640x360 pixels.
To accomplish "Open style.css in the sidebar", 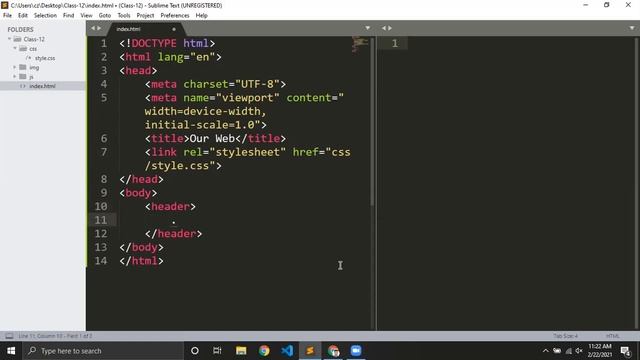I will click(x=45, y=58).
